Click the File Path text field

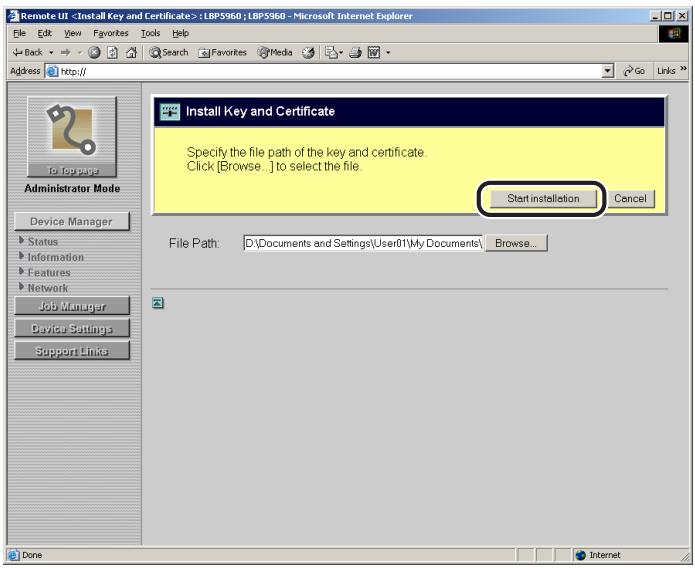point(363,243)
